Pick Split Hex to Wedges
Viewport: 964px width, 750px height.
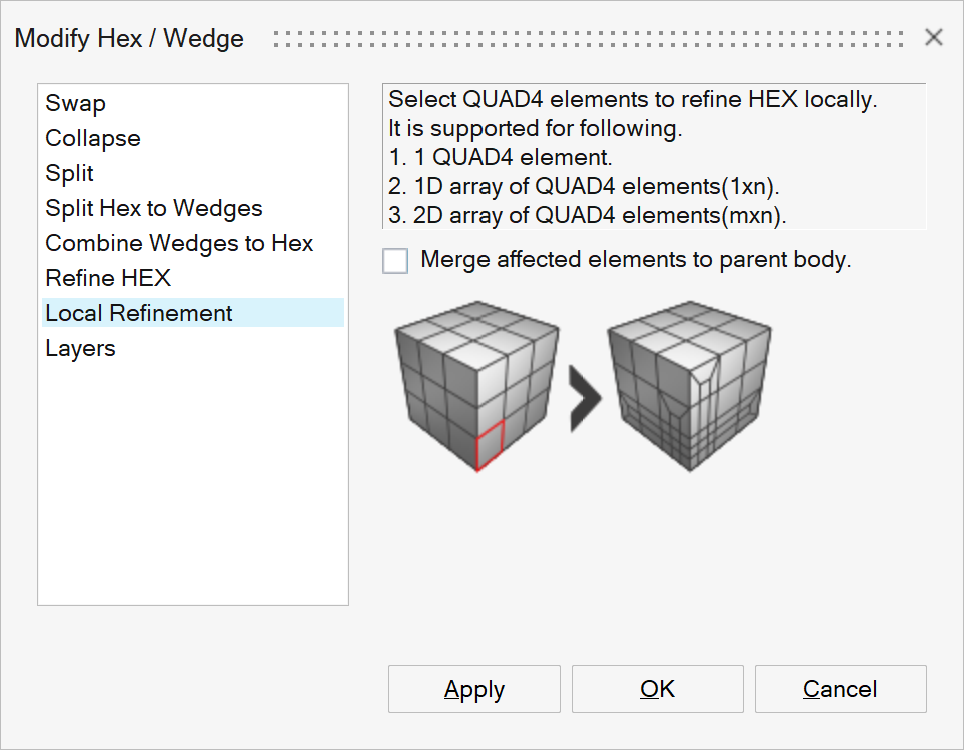click(x=154, y=208)
